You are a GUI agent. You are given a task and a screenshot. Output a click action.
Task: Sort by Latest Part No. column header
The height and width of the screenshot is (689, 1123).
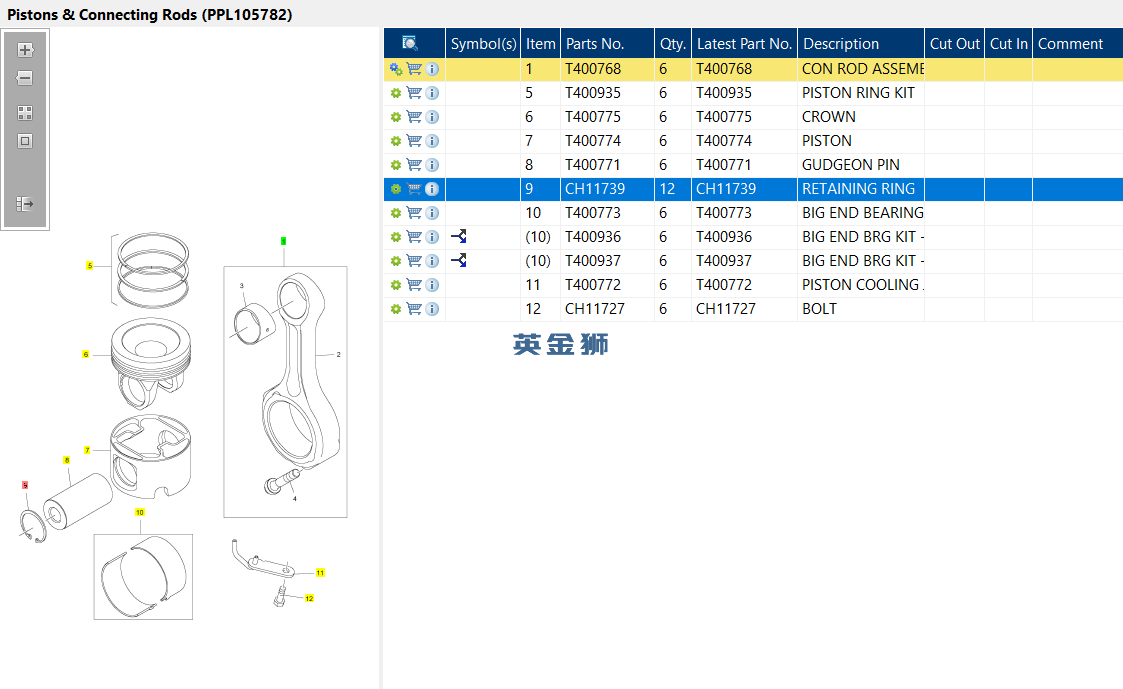point(744,44)
